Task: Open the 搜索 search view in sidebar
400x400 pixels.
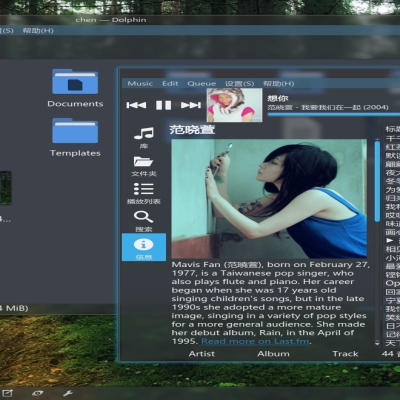Action: (x=144, y=221)
